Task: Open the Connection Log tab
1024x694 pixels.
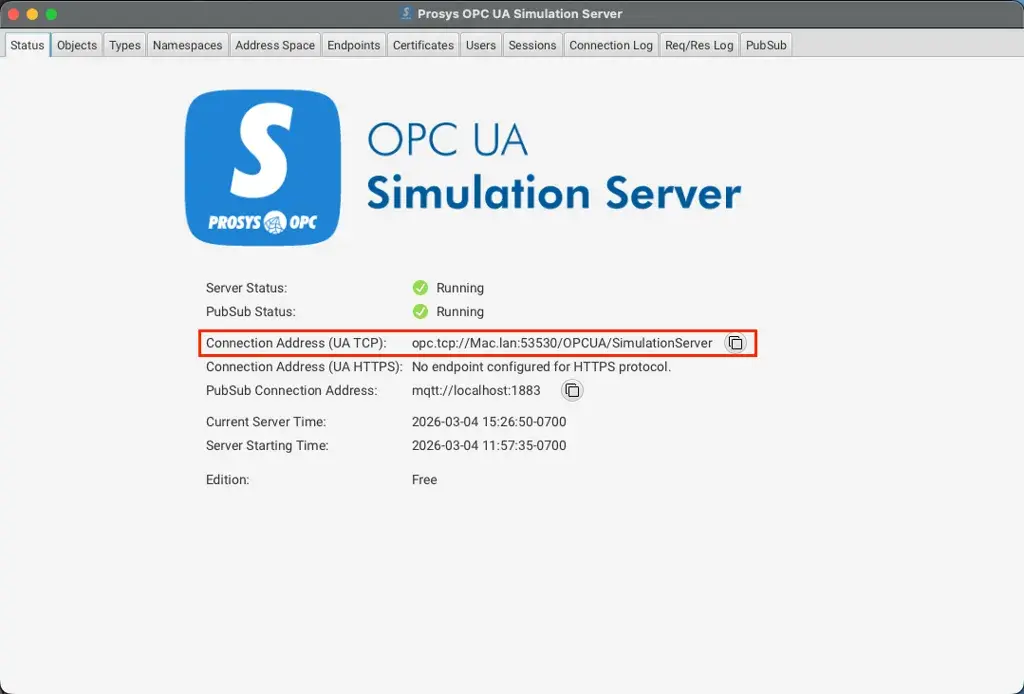Action: pos(611,45)
